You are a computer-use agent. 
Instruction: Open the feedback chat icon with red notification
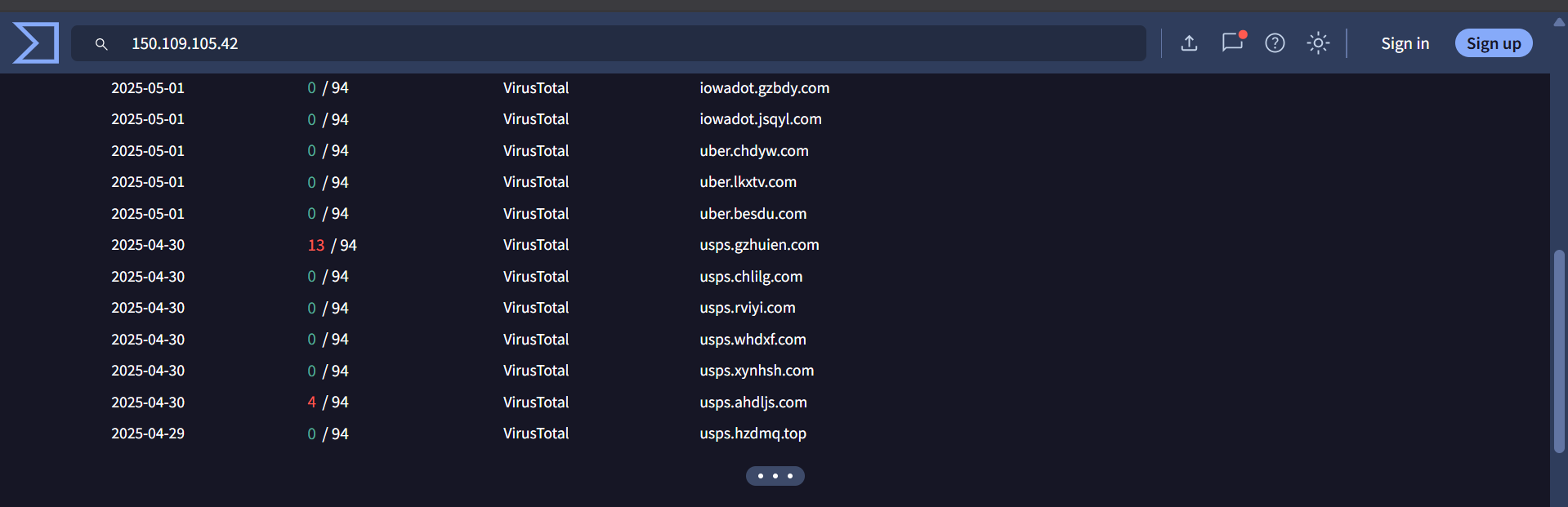click(x=1232, y=43)
